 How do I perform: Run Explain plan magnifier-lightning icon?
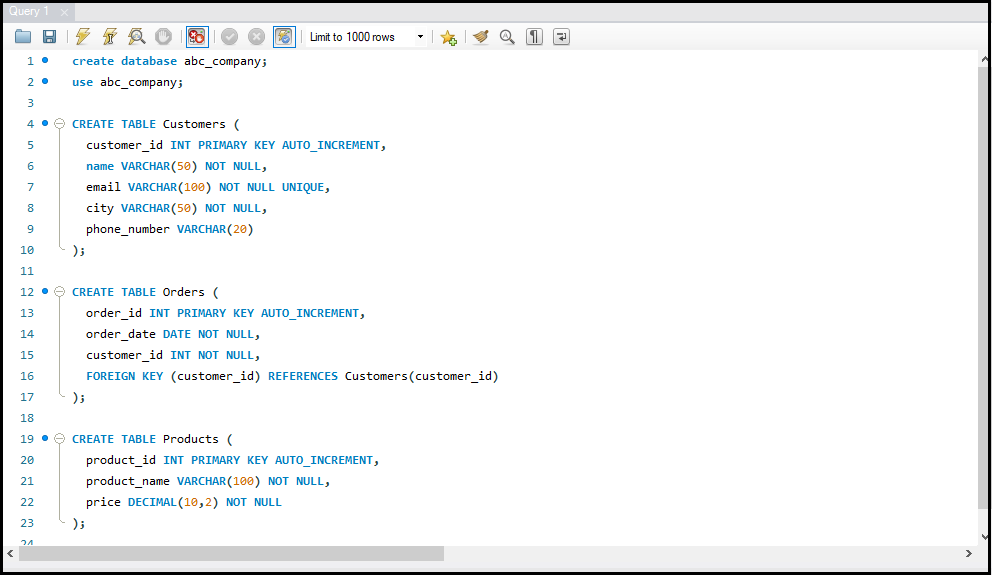[x=137, y=37]
